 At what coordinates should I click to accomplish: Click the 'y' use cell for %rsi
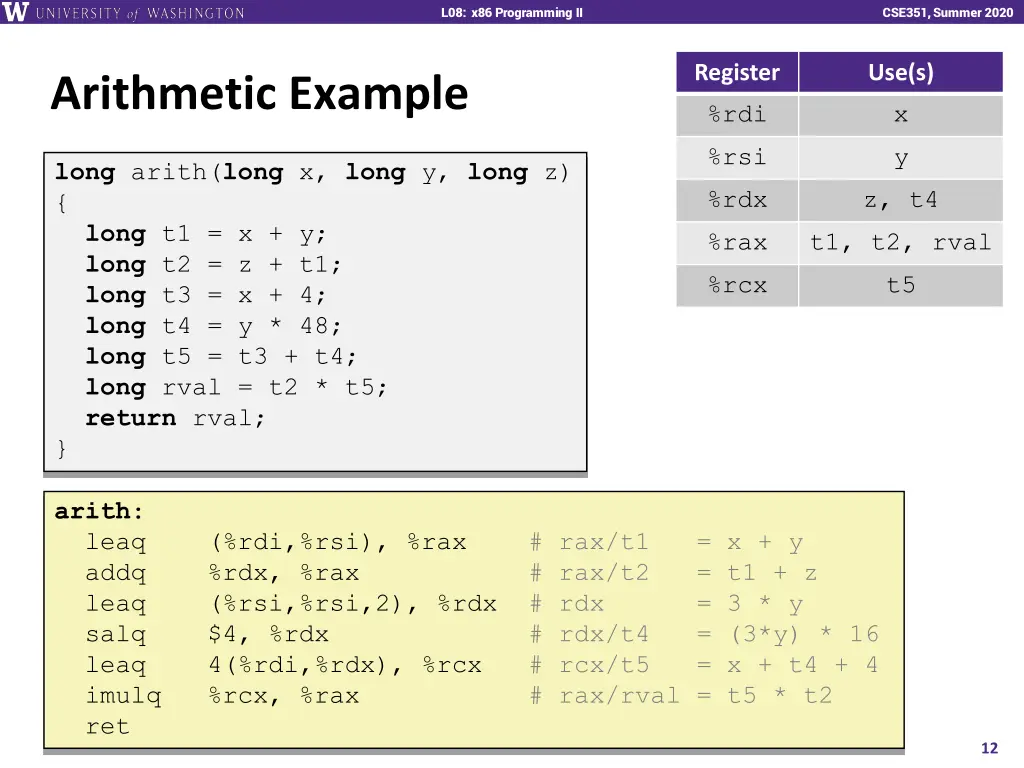[901, 157]
